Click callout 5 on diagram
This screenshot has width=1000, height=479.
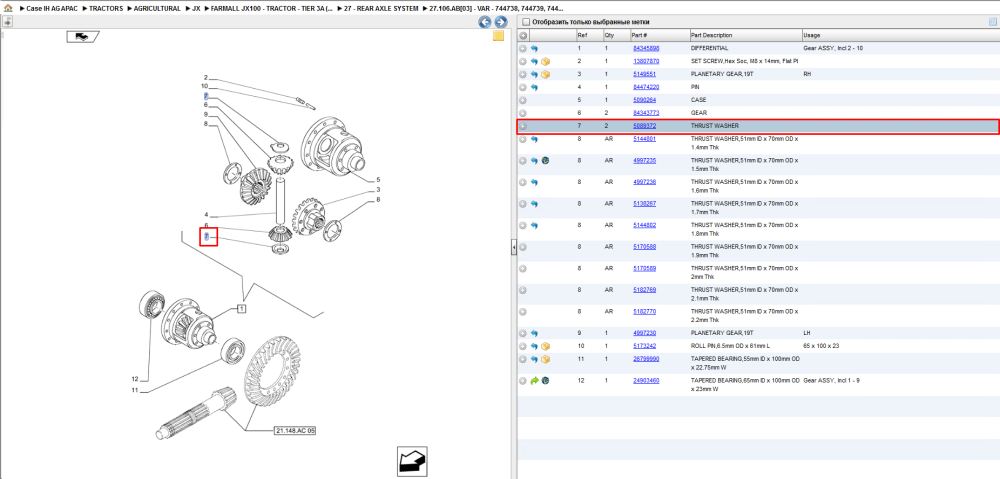(x=378, y=180)
